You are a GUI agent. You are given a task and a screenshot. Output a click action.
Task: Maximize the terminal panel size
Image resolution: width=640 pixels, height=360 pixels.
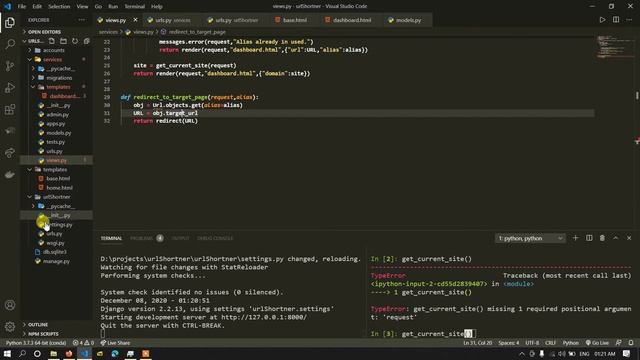point(616,238)
